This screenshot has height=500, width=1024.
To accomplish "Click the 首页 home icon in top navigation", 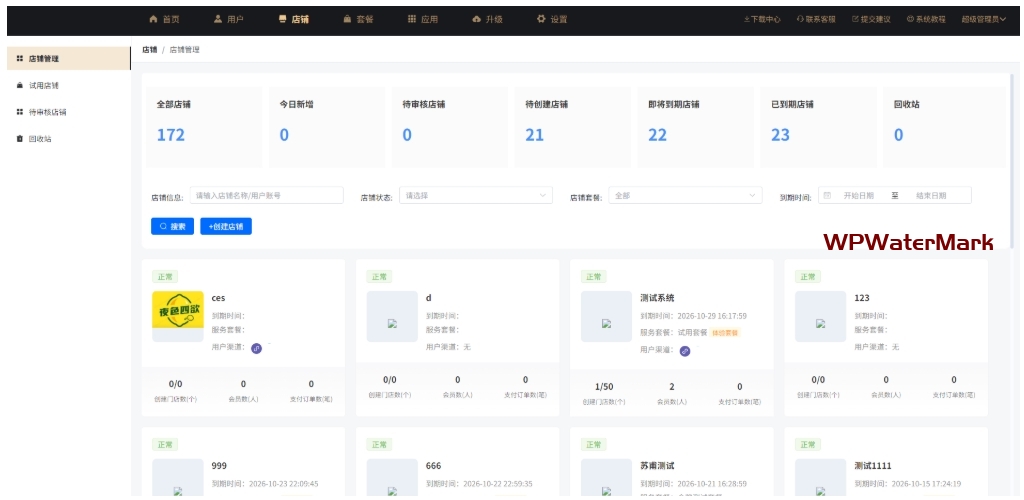I will click(x=153, y=19).
